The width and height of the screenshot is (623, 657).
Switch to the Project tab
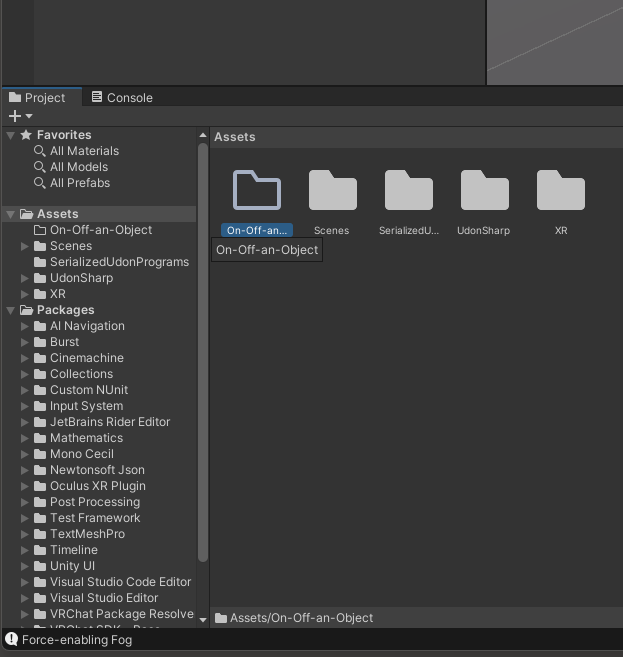[37, 97]
